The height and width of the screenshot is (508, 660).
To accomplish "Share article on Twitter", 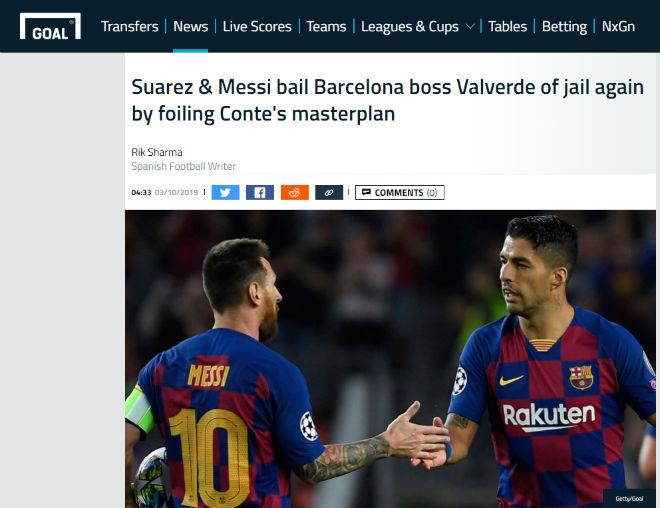I will [225, 192].
